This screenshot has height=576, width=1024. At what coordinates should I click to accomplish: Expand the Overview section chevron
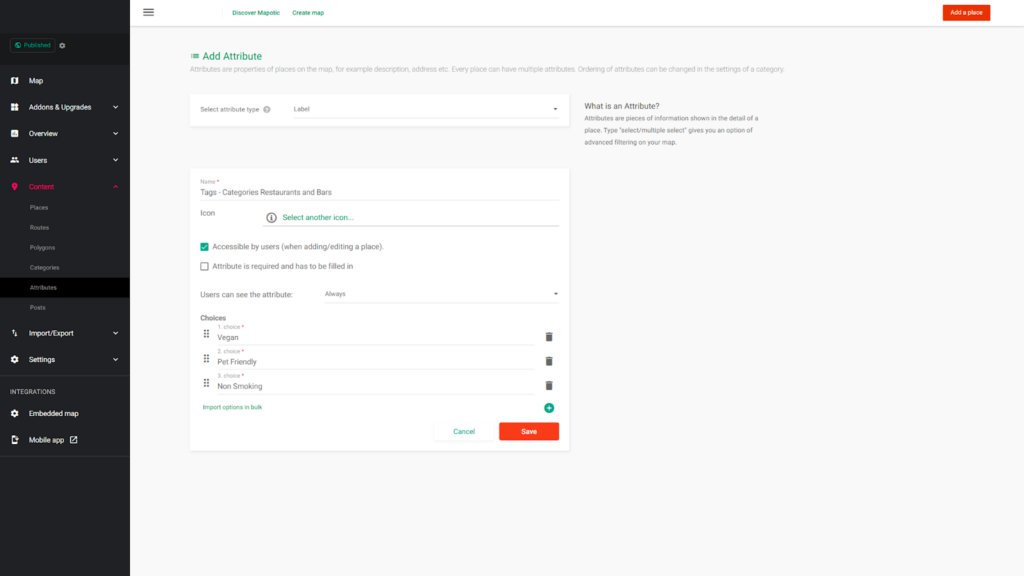(116, 133)
